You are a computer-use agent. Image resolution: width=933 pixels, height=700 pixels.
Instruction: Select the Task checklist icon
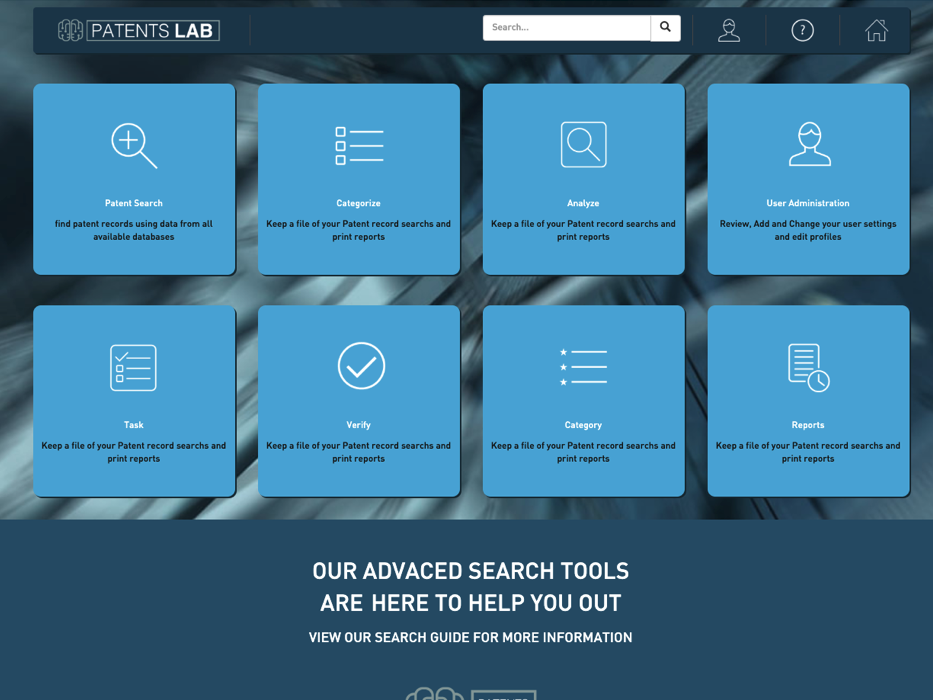point(133,368)
